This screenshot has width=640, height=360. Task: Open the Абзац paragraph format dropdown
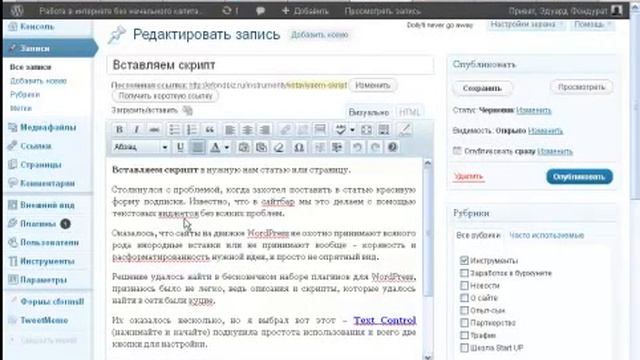[140, 147]
